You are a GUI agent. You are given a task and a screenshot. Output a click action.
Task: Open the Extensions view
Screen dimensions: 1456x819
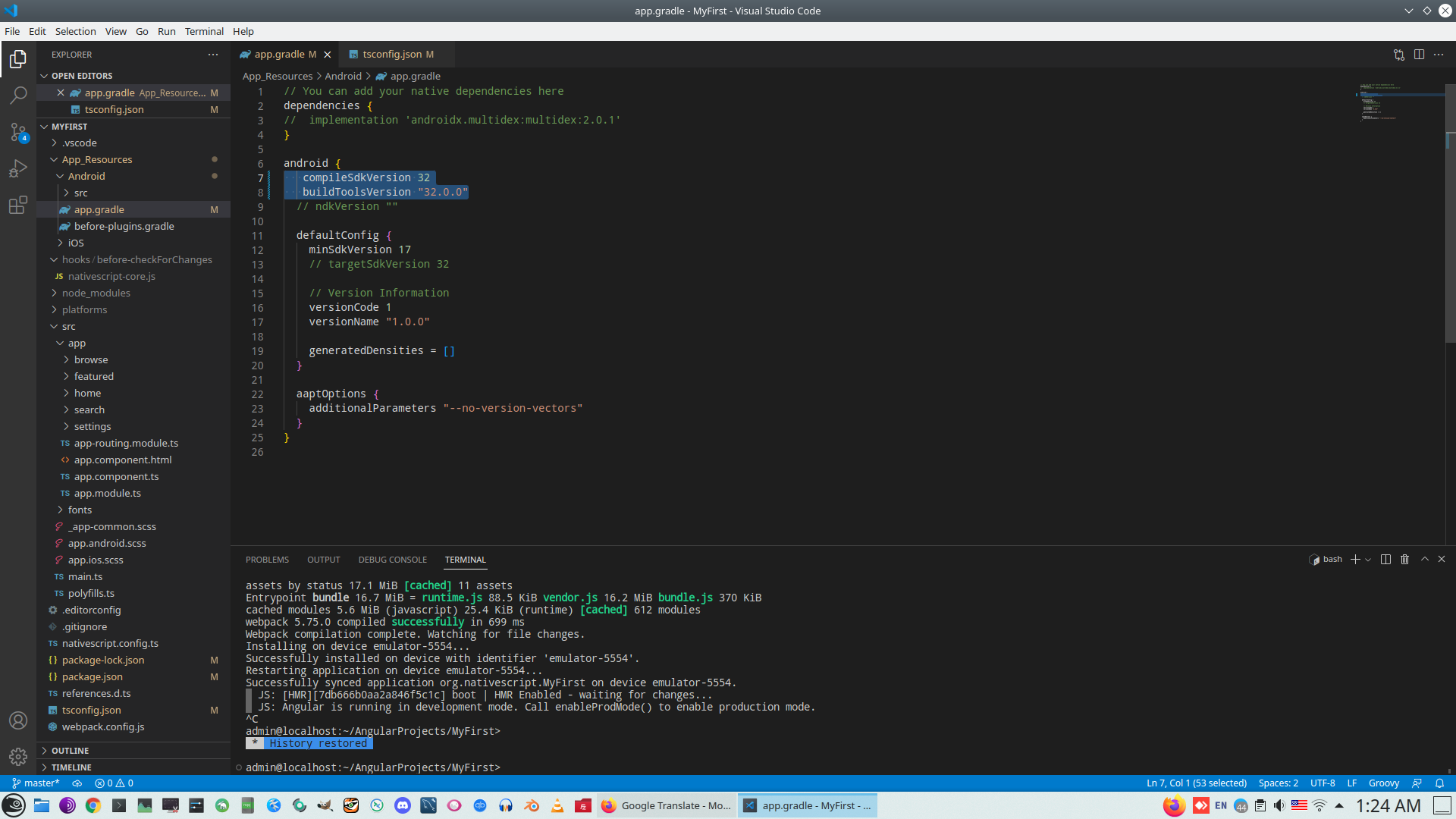tap(18, 206)
